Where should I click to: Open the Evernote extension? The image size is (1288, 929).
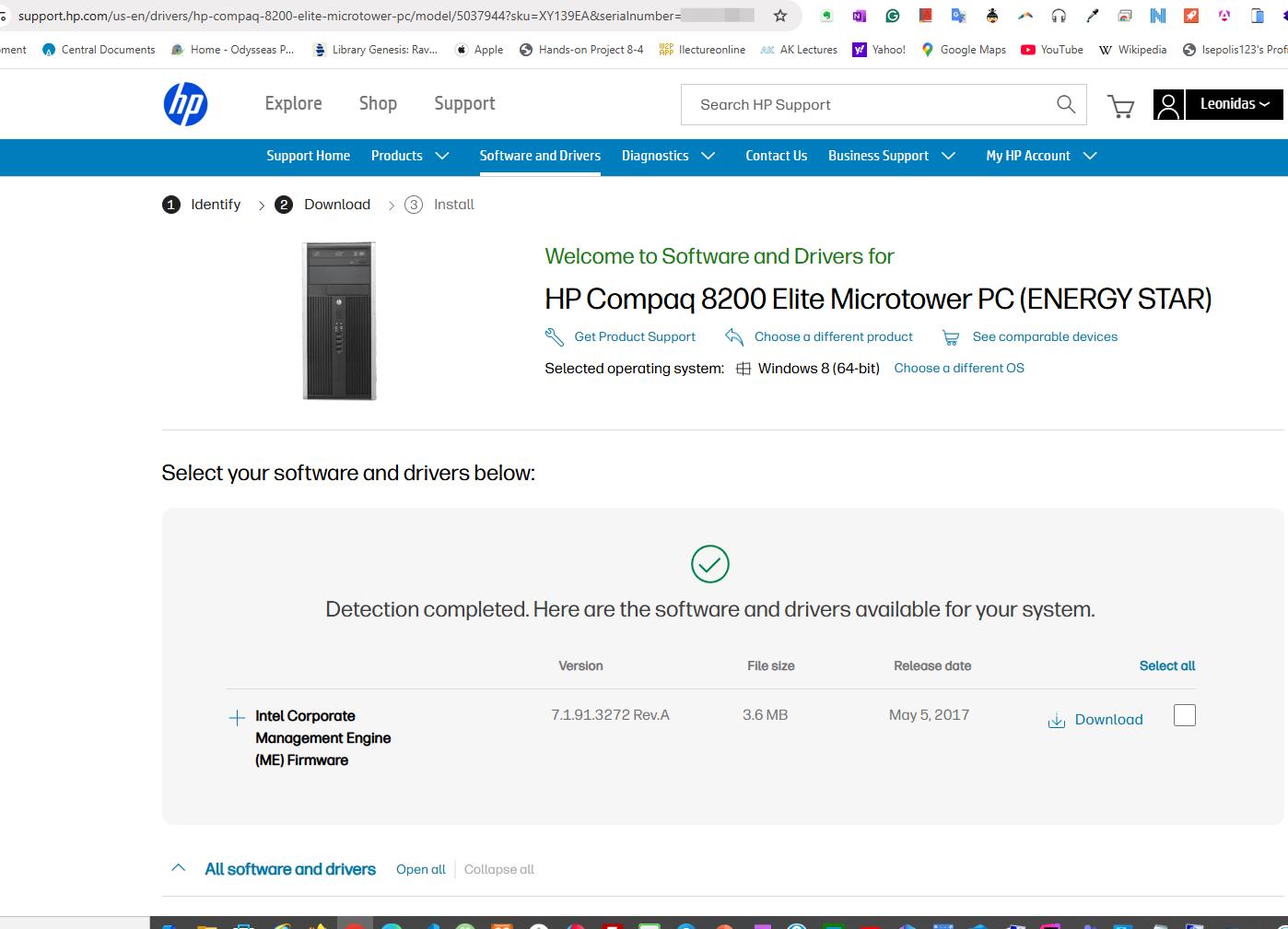click(827, 16)
